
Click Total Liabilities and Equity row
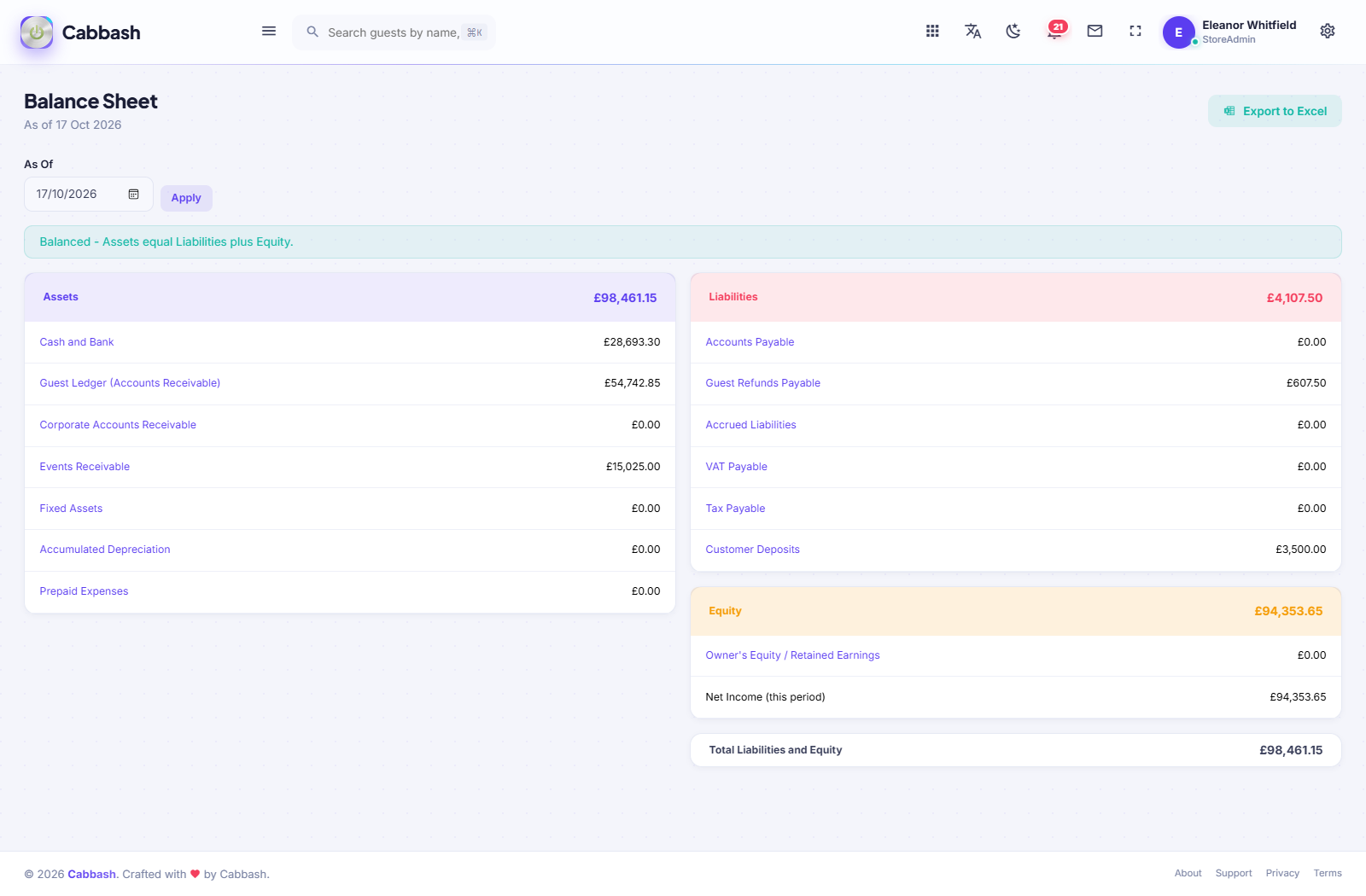tap(1016, 750)
